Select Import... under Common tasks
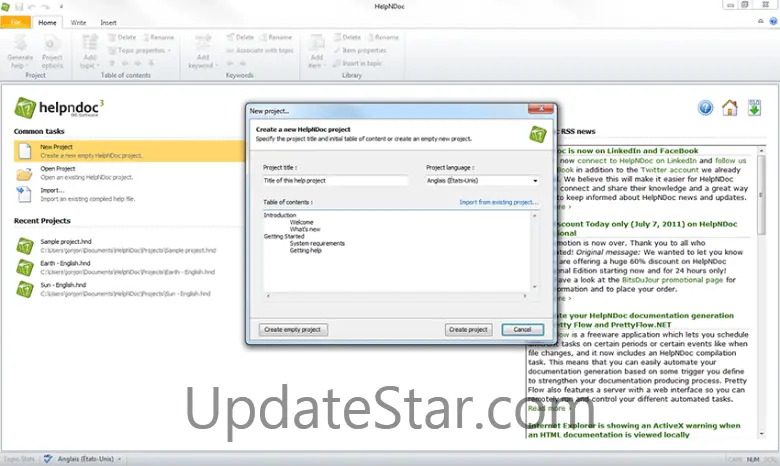780x466 pixels. point(129,194)
